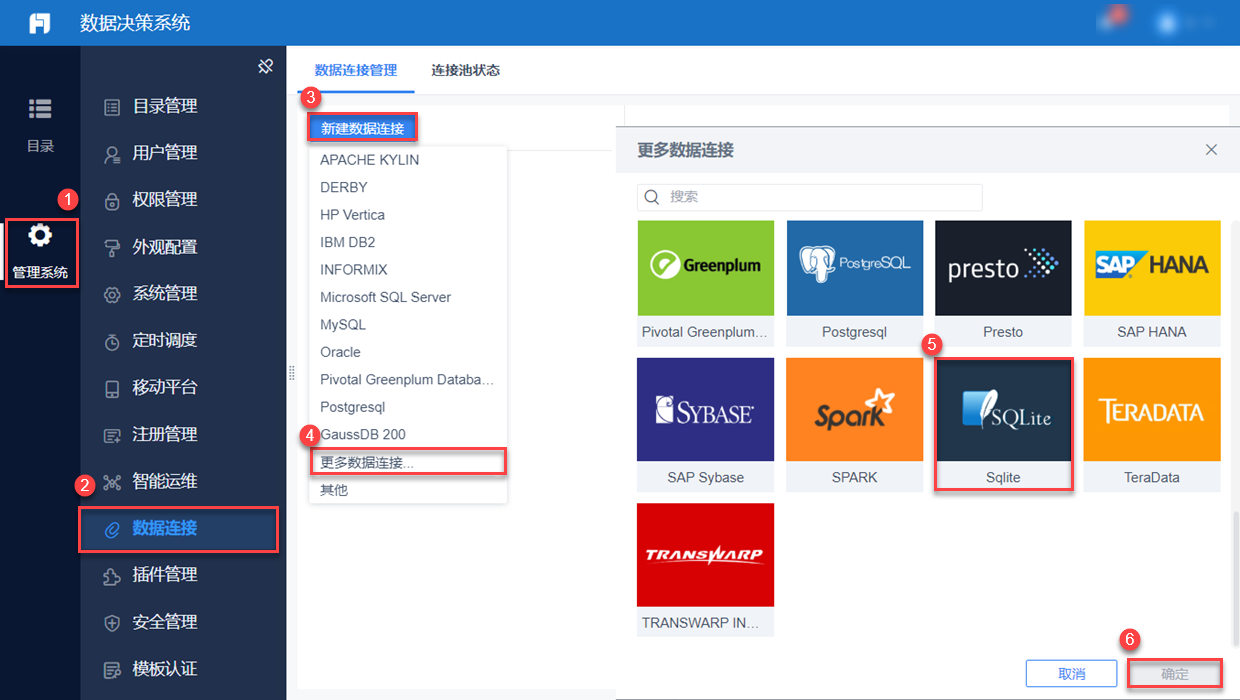Select the SPARK database tile
Screen dimensions: 1240x700
coord(854,425)
